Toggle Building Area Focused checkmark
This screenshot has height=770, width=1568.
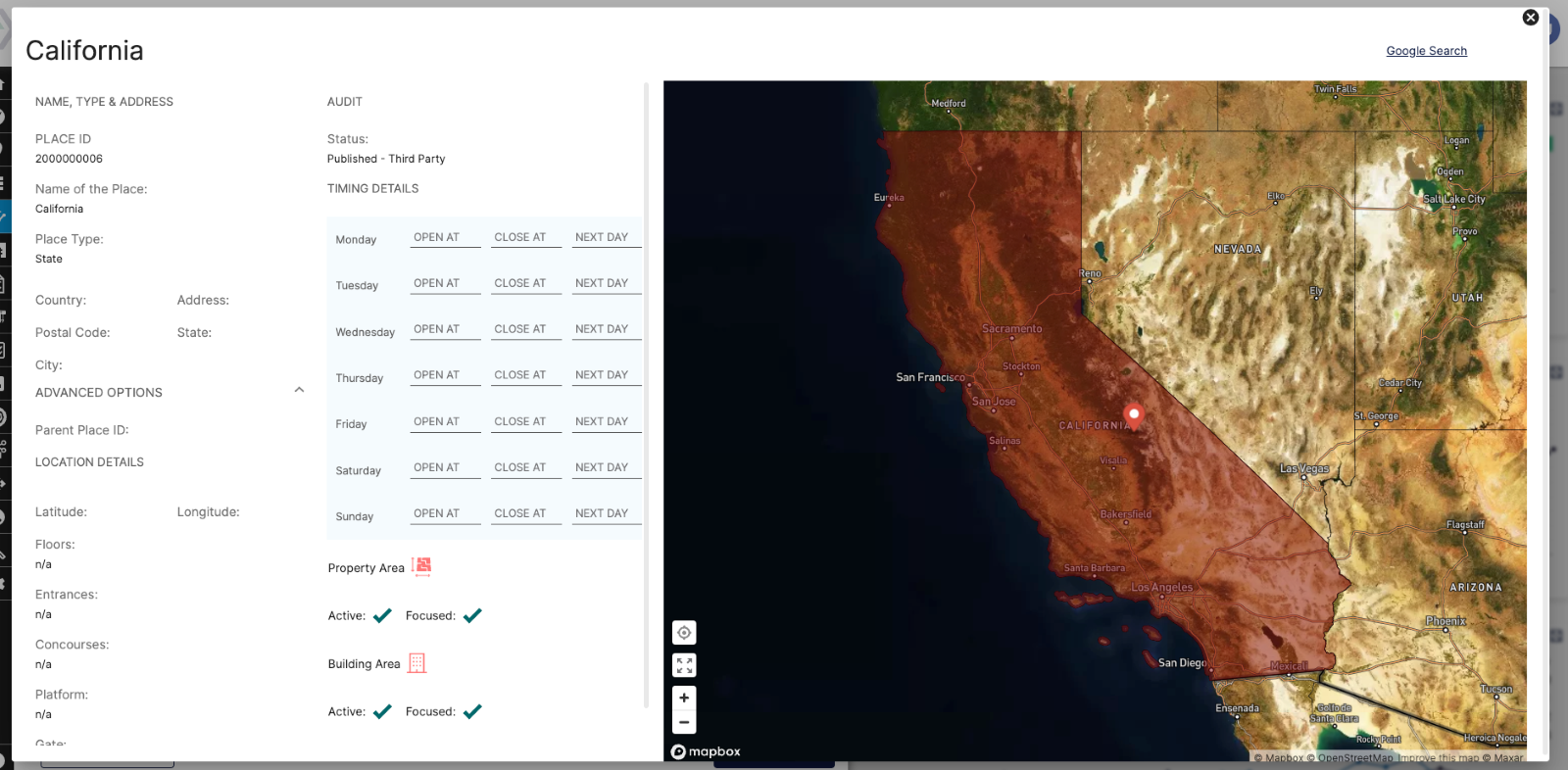[x=472, y=712]
